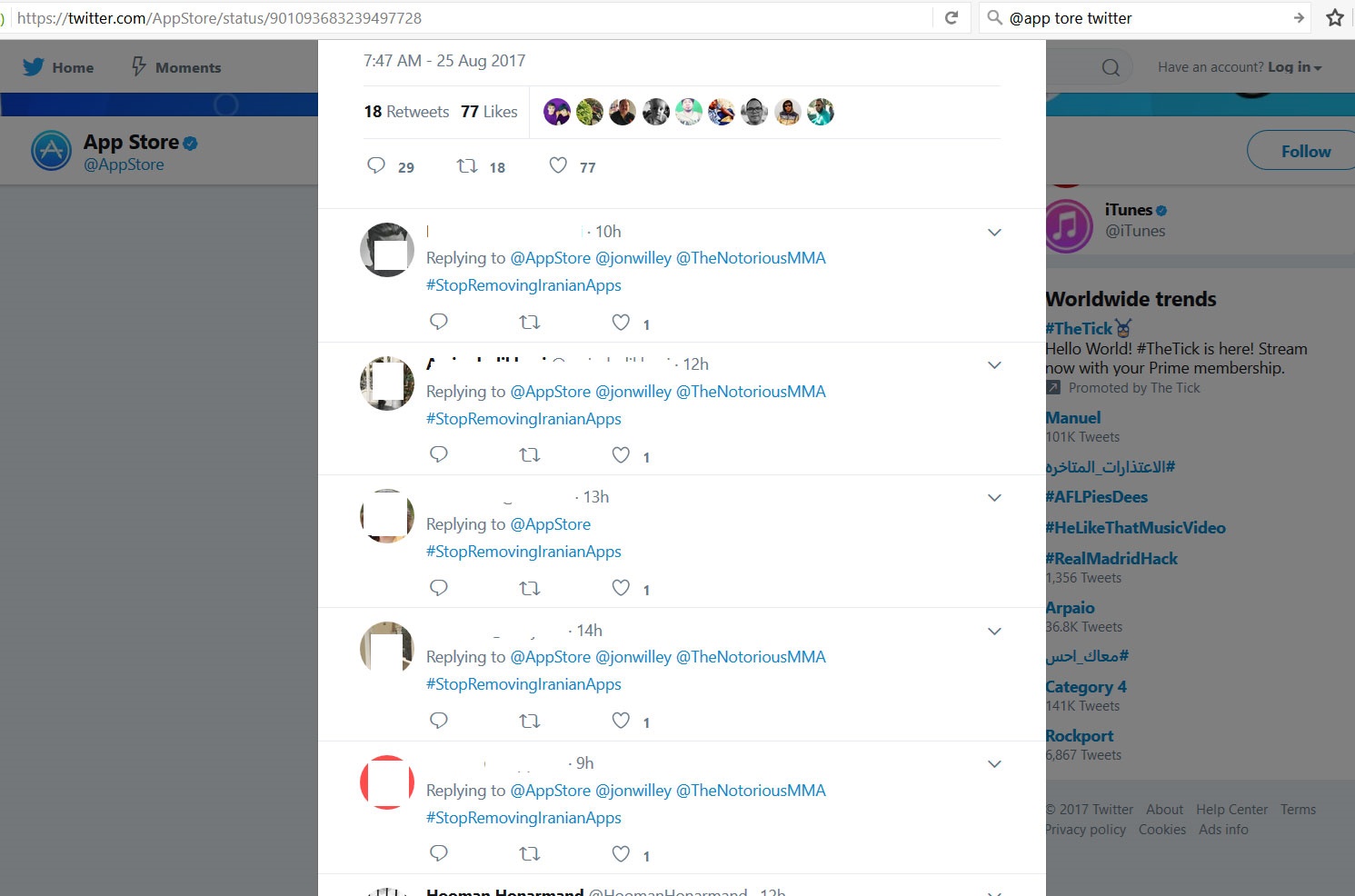Open the Privacy policy footer link
The width and height of the screenshot is (1355, 896).
point(1085,830)
